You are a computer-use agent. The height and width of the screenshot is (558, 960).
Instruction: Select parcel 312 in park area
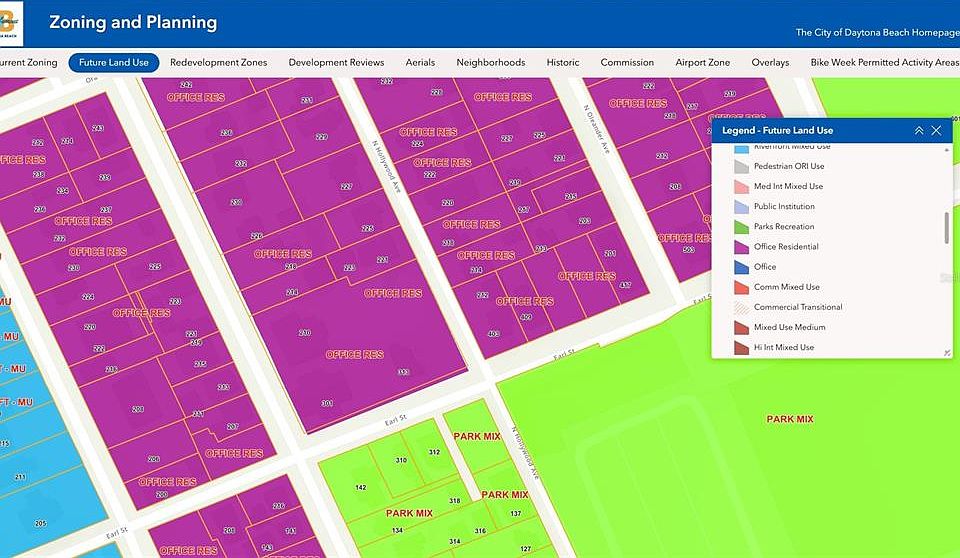pos(434,453)
